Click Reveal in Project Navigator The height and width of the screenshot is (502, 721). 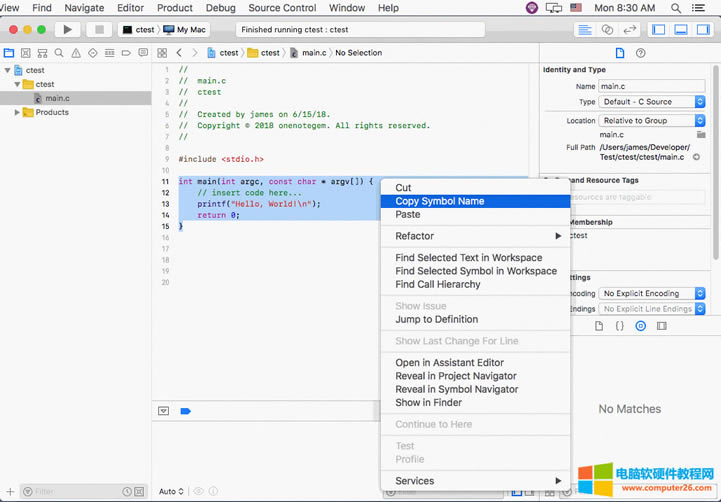(456, 376)
